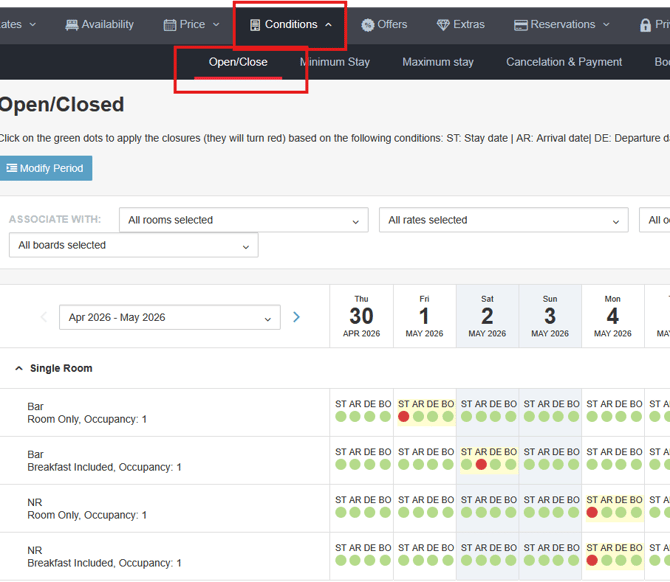Viewport: 670px width, 582px height.
Task: Switch to the Minimum Stay tab
Action: [x=335, y=62]
